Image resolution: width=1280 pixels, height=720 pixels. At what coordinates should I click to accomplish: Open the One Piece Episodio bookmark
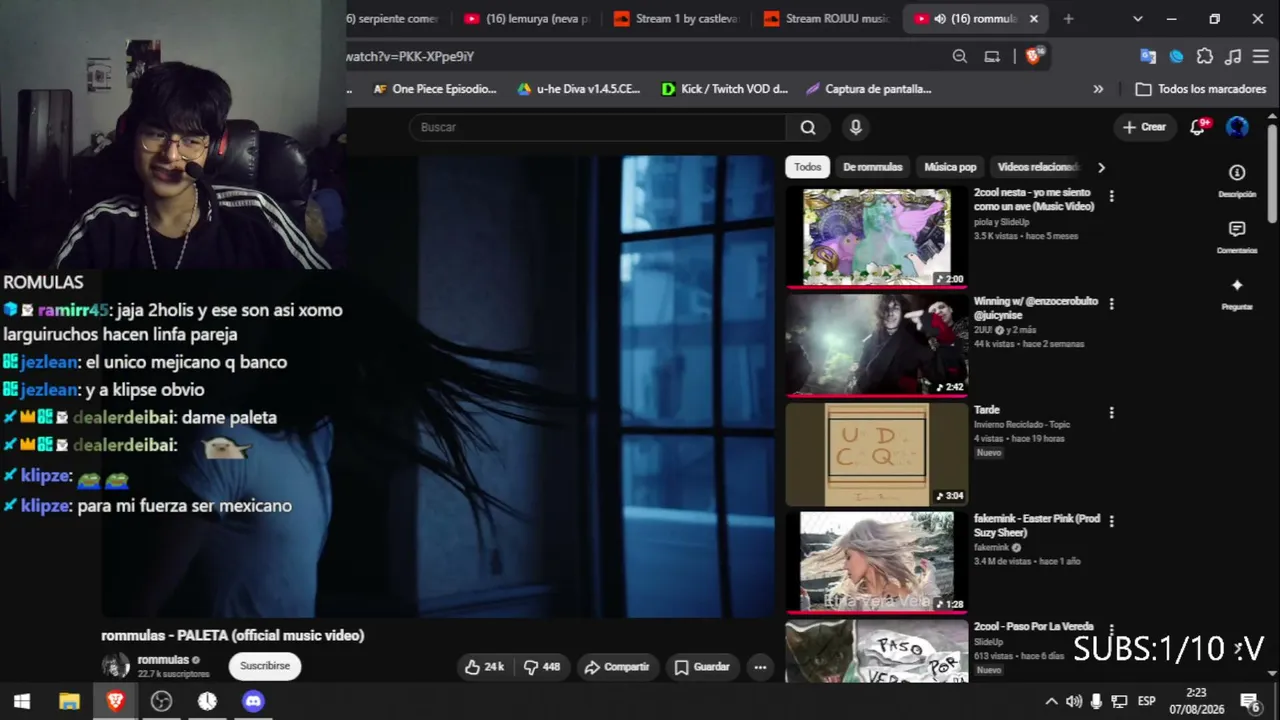tap(434, 89)
